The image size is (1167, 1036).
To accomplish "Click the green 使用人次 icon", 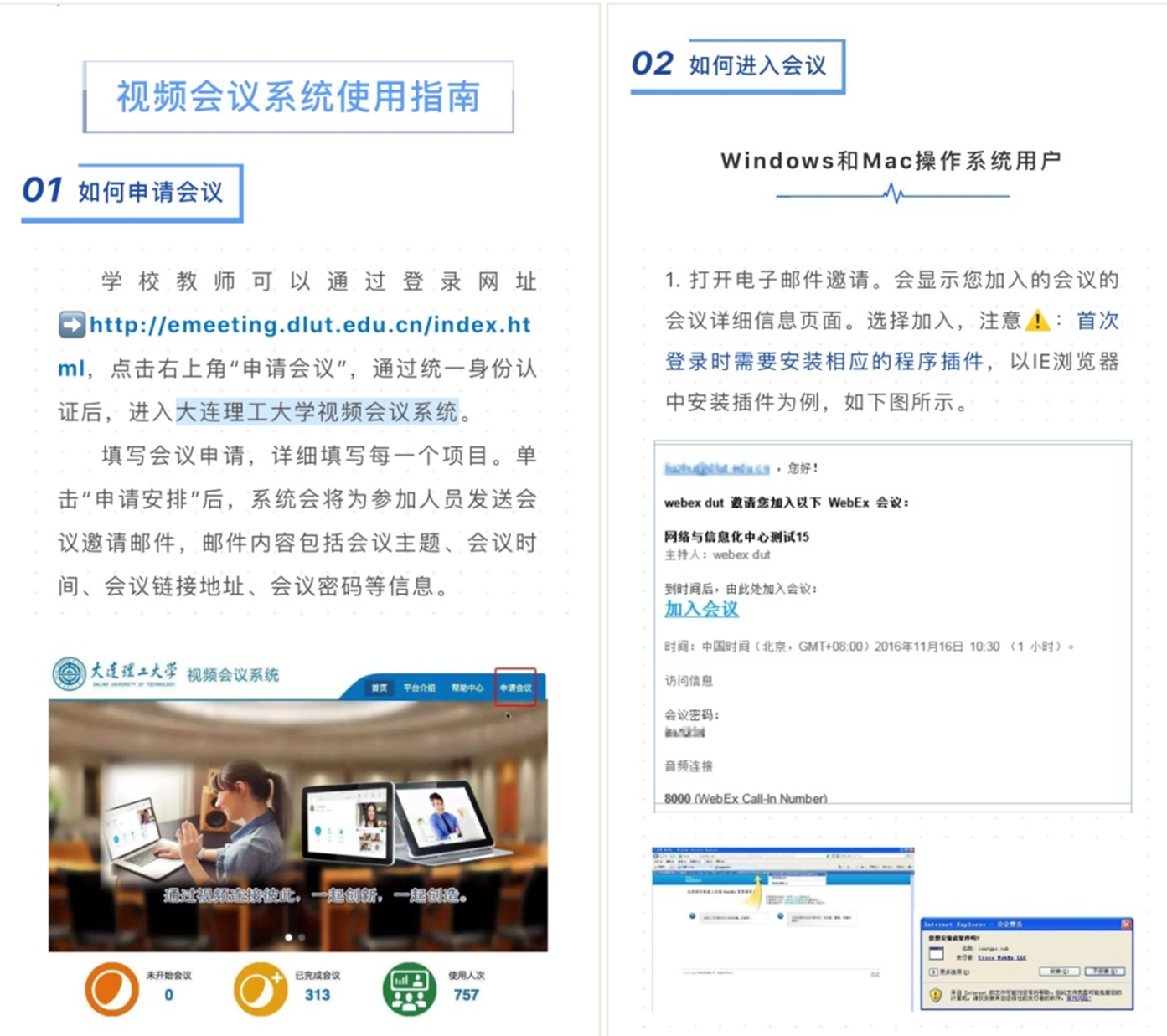I will click(409, 989).
